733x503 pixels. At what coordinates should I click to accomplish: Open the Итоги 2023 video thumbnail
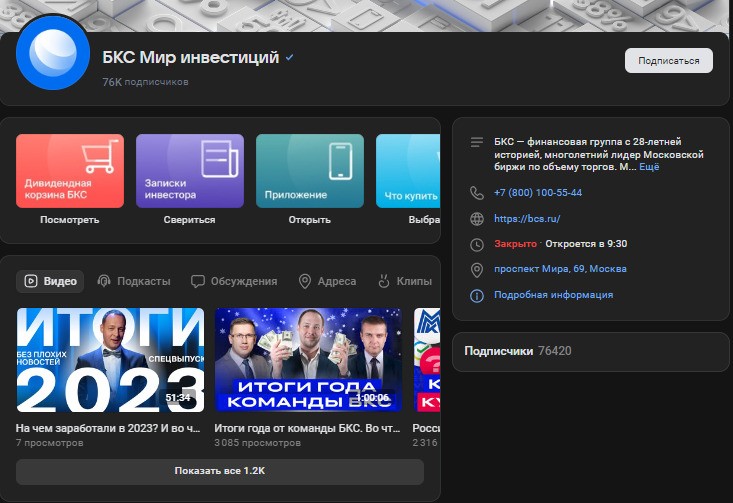(110, 360)
